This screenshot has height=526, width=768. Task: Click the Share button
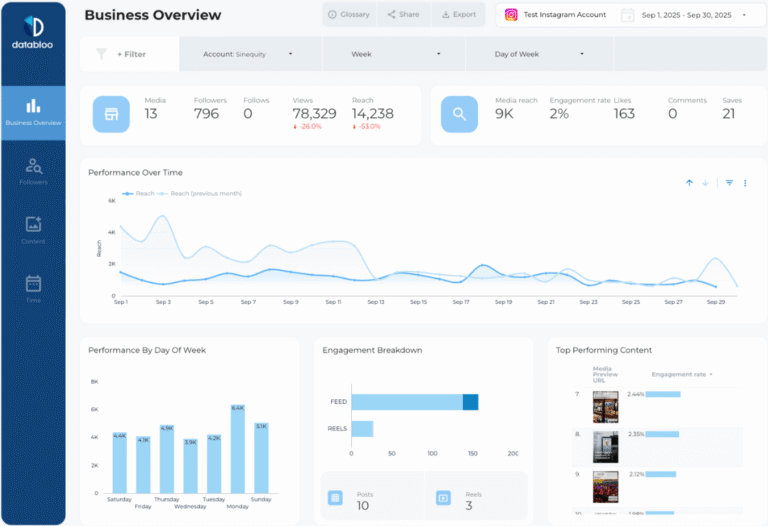coord(404,15)
